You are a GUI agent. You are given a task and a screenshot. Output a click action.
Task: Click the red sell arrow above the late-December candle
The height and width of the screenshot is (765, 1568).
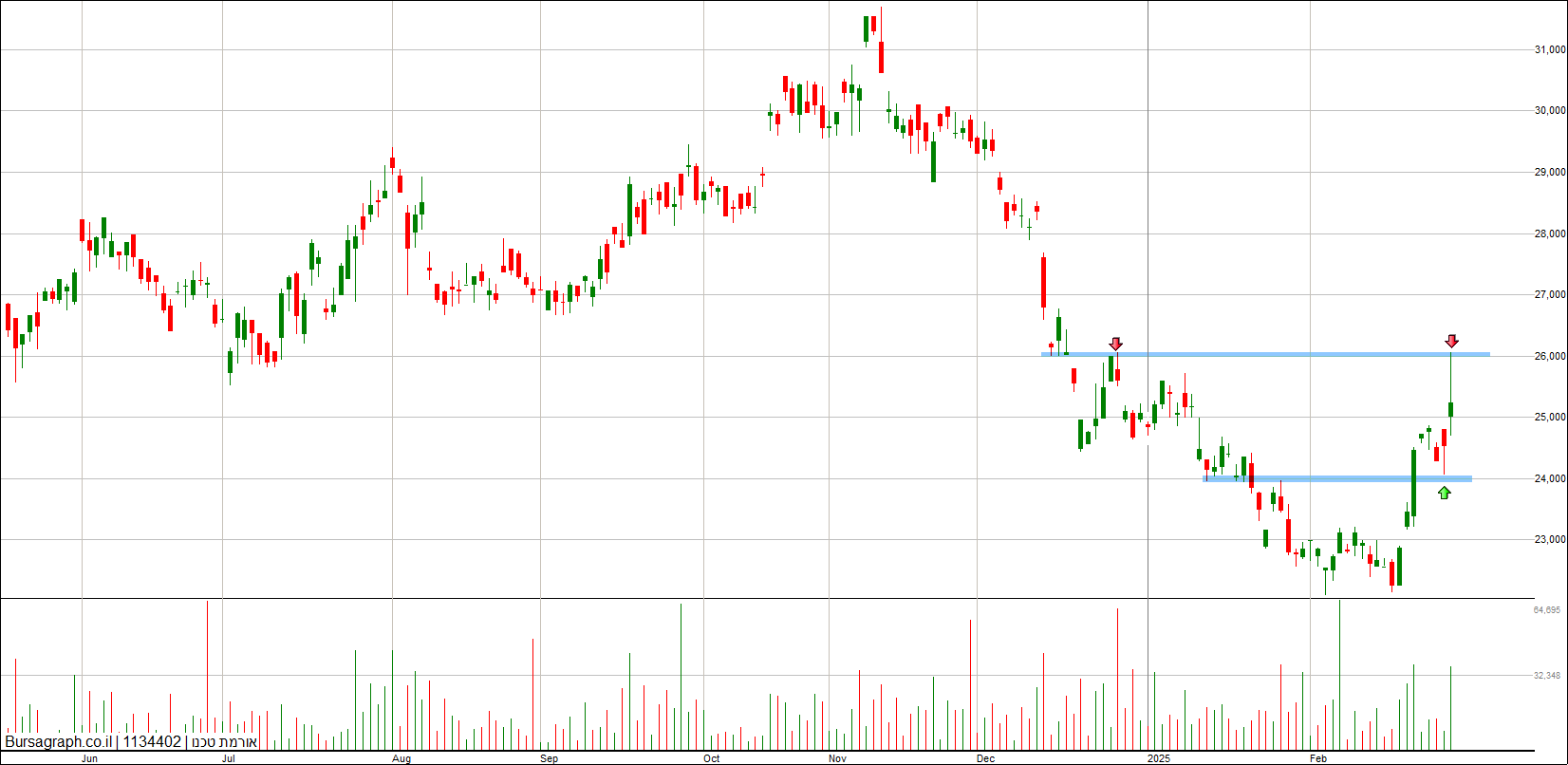pyautogui.click(x=1116, y=344)
